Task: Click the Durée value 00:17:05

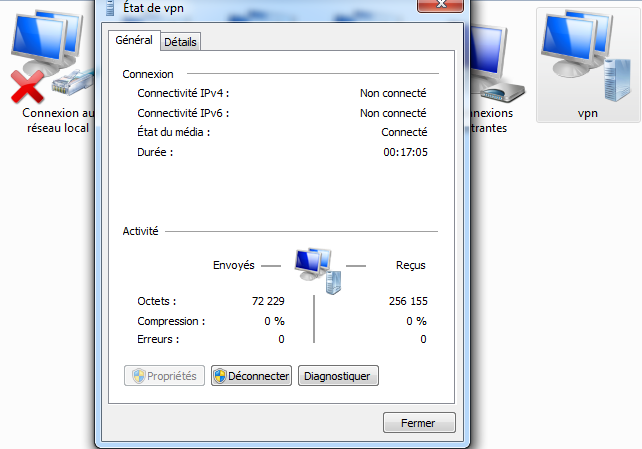Action: pyautogui.click(x=405, y=152)
